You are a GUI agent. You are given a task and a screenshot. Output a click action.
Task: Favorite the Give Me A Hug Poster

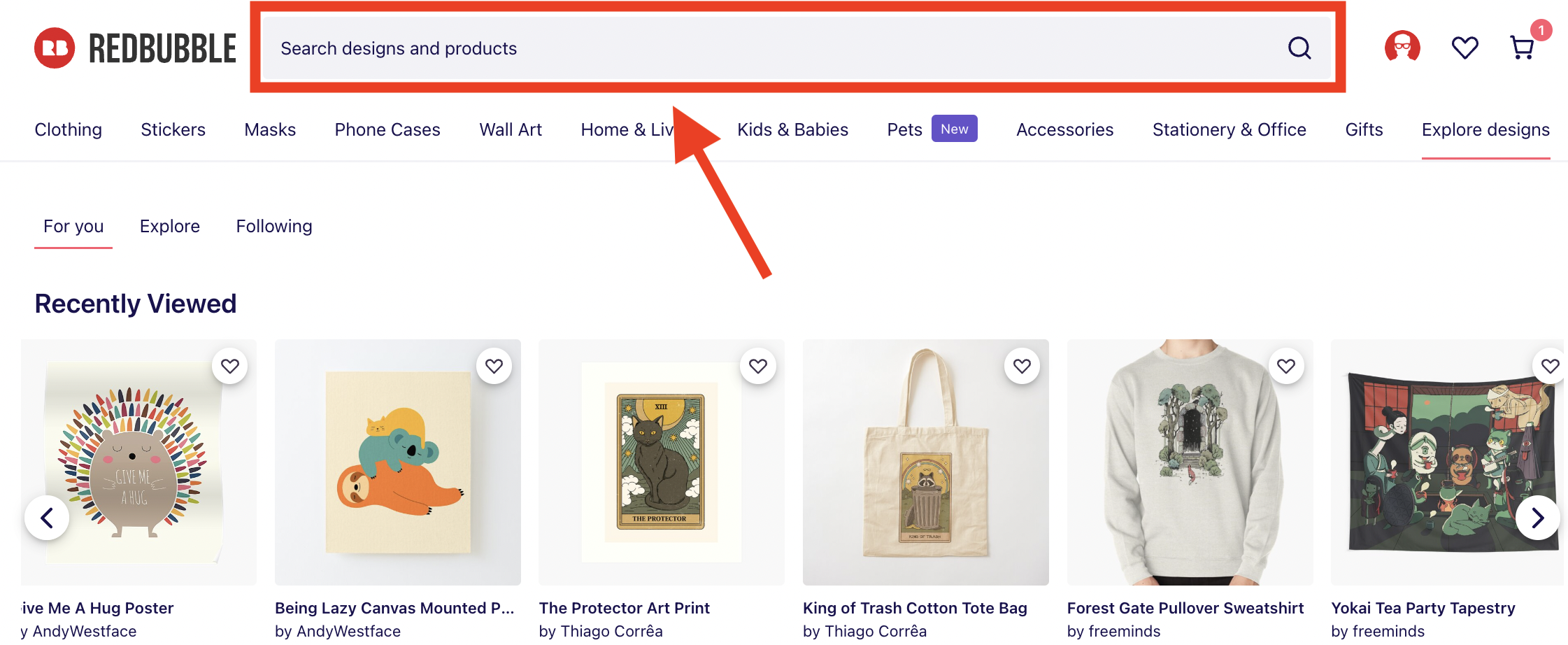(230, 366)
